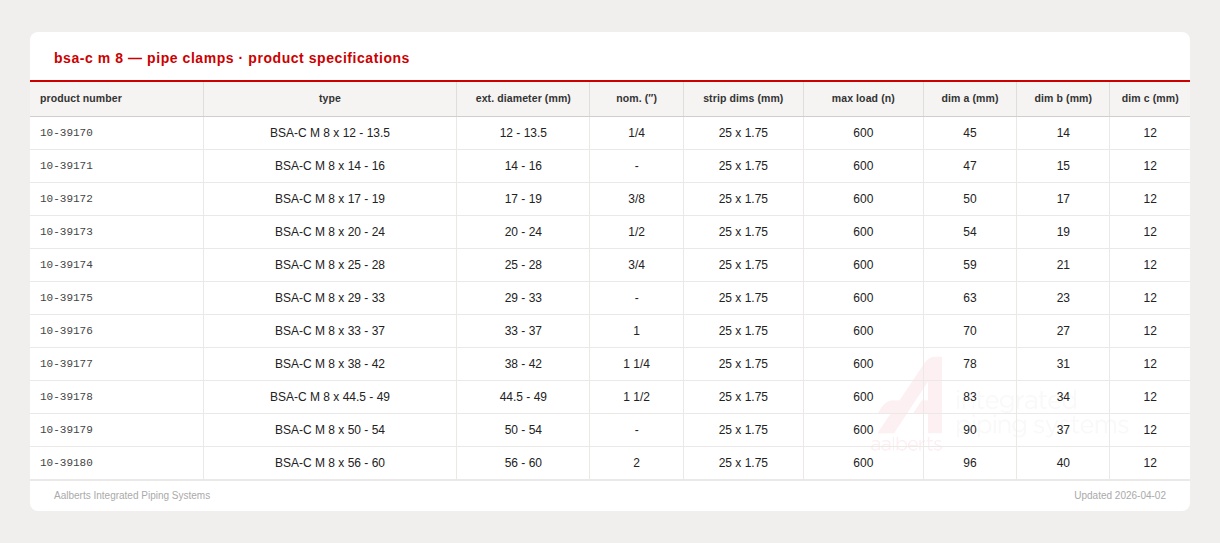Select the dim a value 96
The height and width of the screenshot is (543, 1220).
(969, 463)
